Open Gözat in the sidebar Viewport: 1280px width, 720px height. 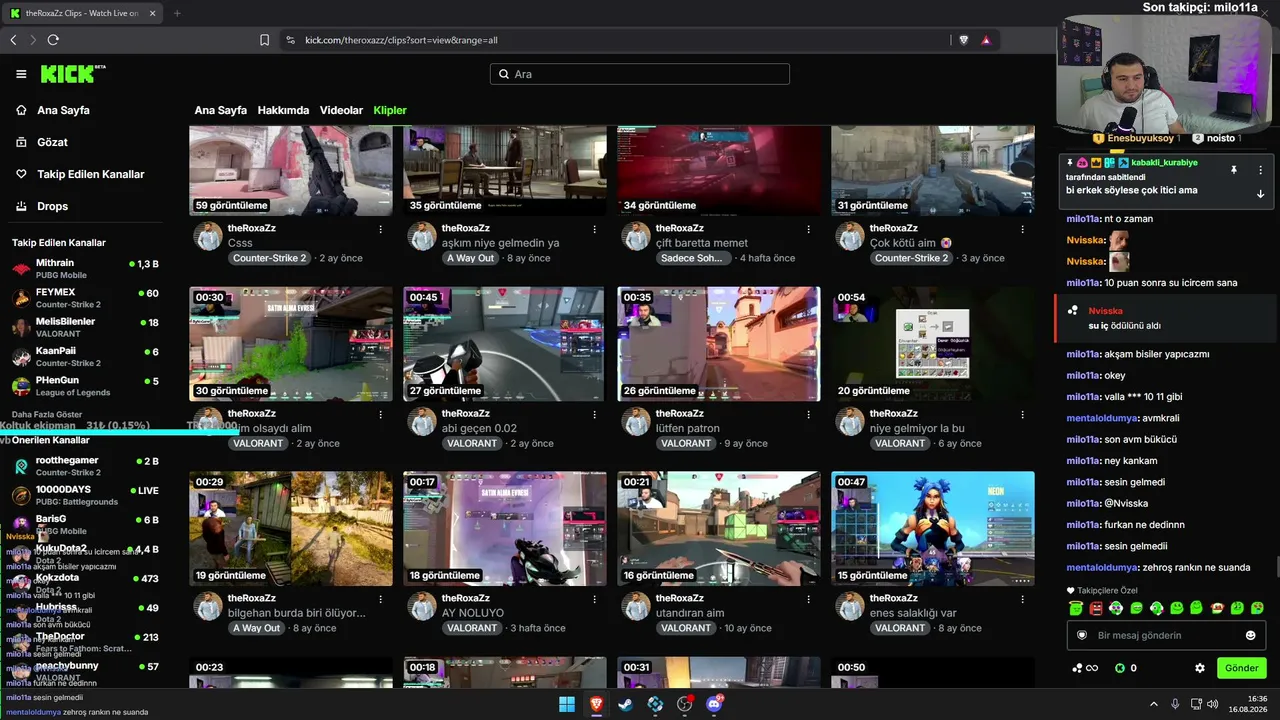point(52,142)
